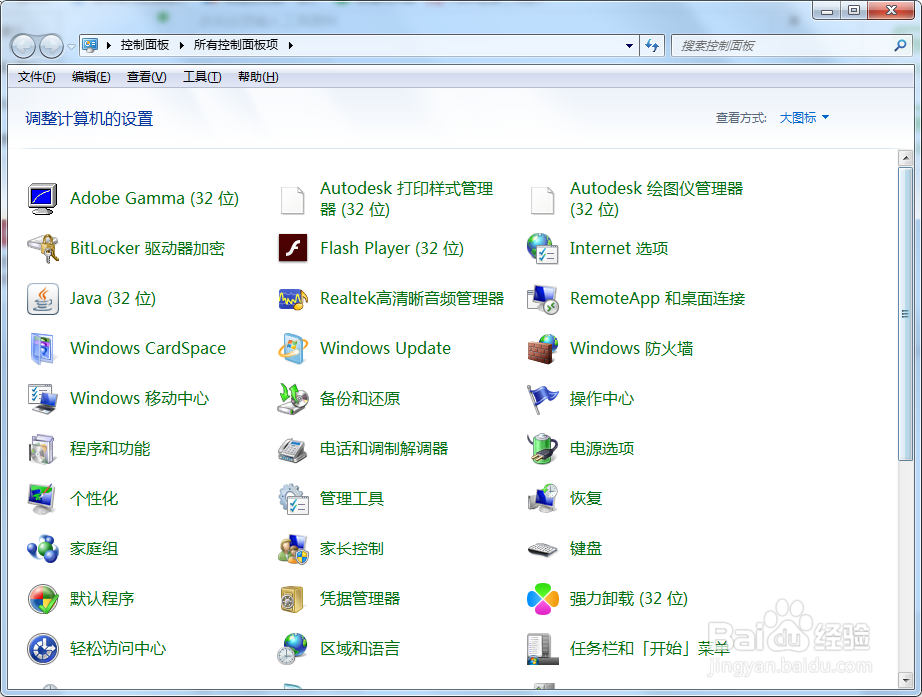
Task: Click the Internet 选项 text label
Action: (x=619, y=248)
